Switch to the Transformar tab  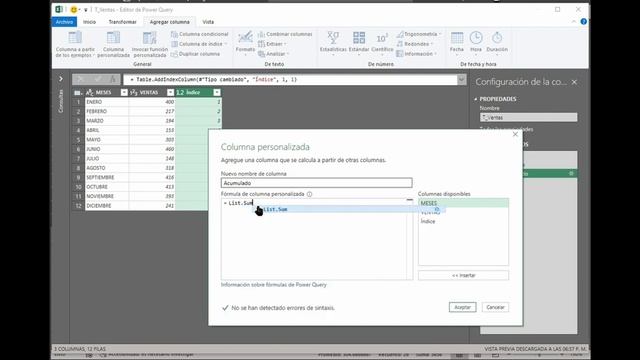[122, 22]
